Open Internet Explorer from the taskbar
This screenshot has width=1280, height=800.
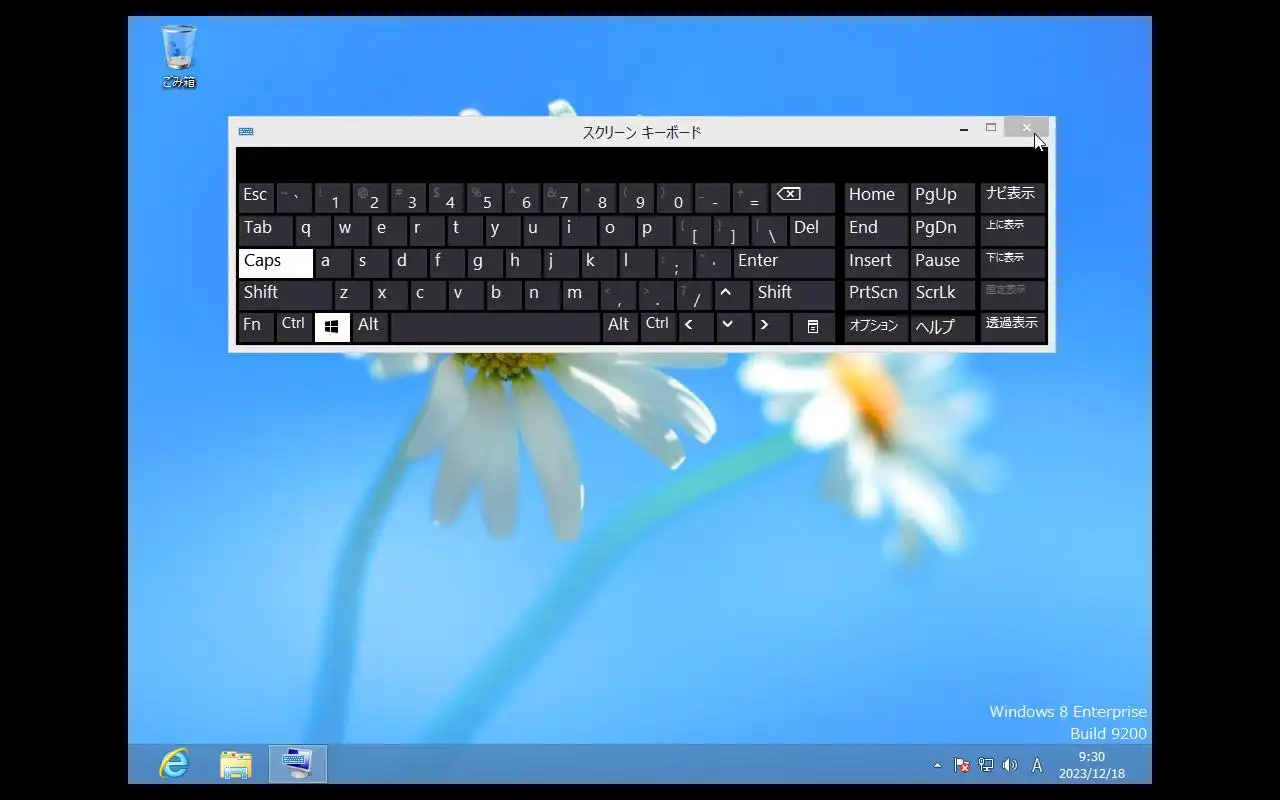pyautogui.click(x=174, y=764)
